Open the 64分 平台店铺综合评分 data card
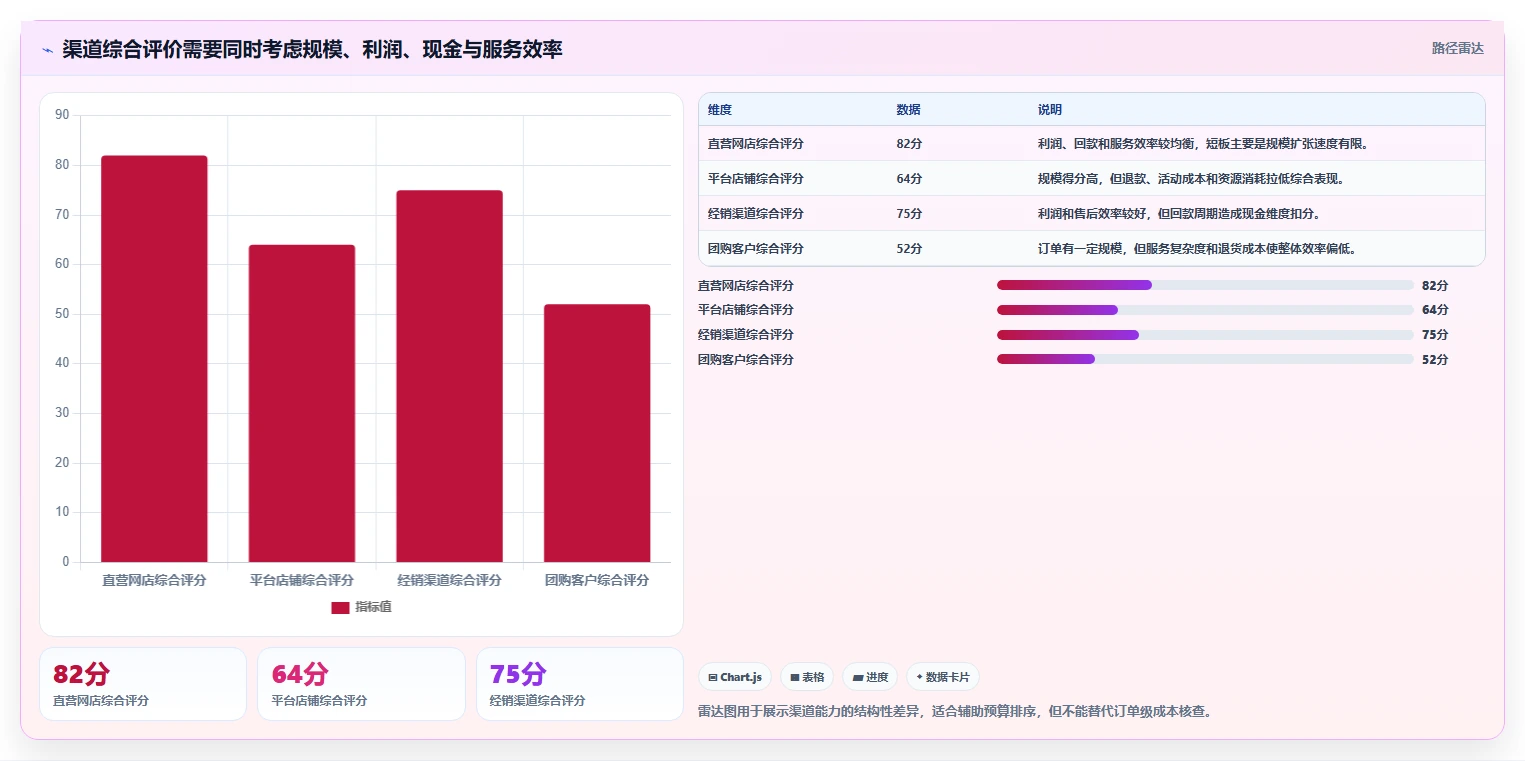The image size is (1525, 761). click(x=361, y=684)
